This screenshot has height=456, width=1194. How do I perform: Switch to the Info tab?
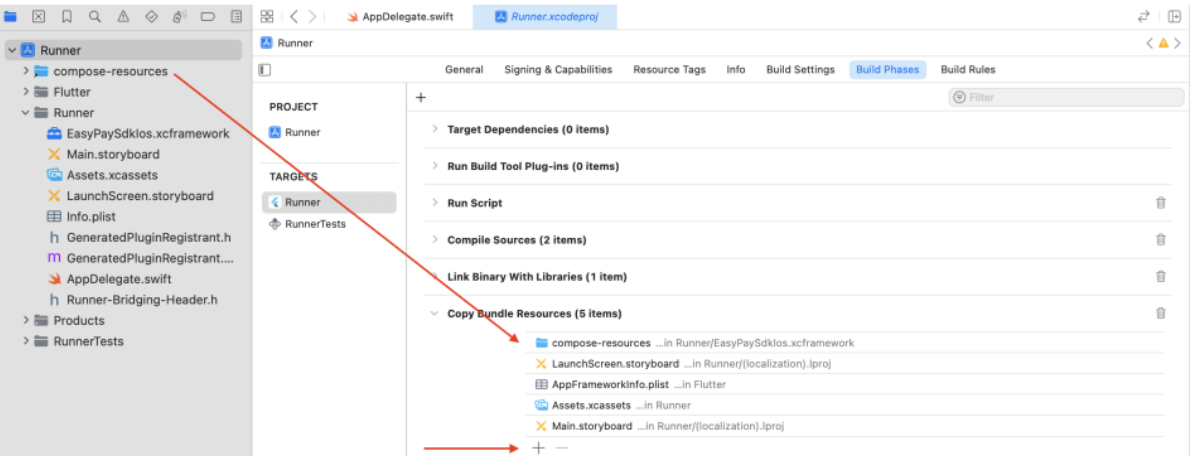736,69
